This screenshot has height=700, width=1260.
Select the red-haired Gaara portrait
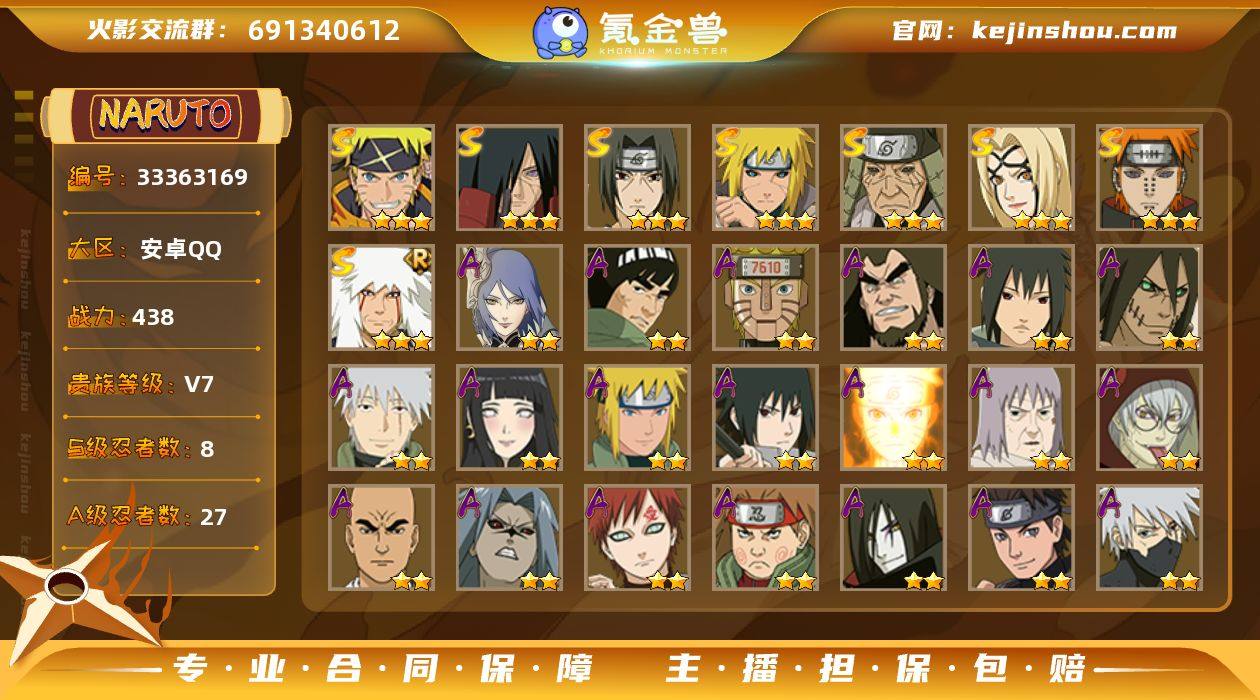point(637,538)
